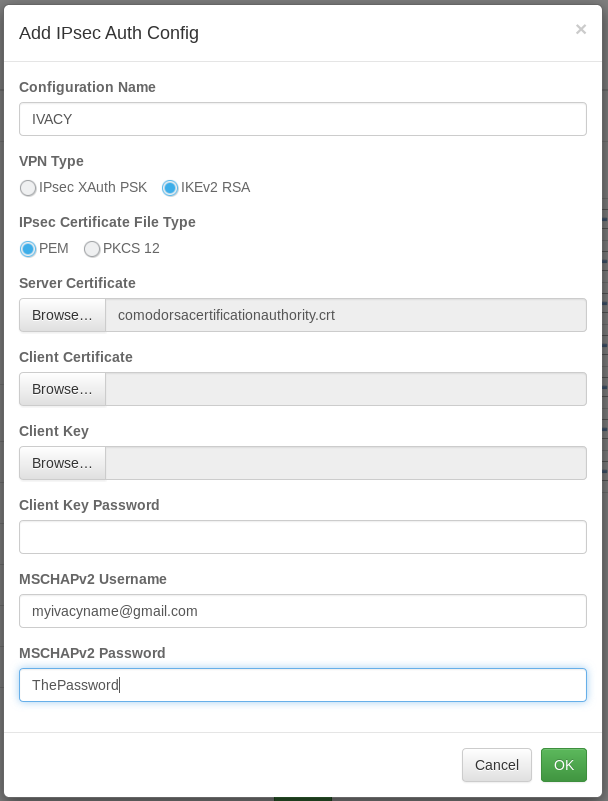
Task: Close the Add IPsec Auth Config dialog
Action: point(581,30)
